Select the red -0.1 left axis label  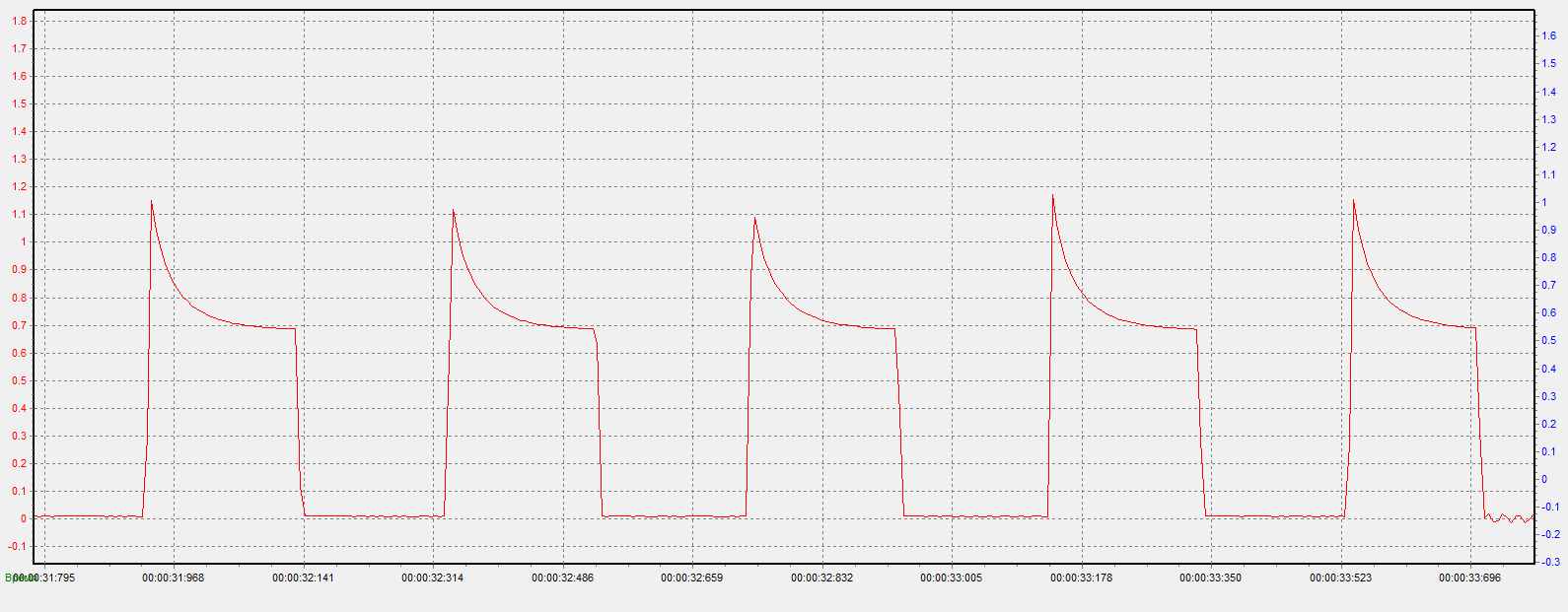[17, 546]
